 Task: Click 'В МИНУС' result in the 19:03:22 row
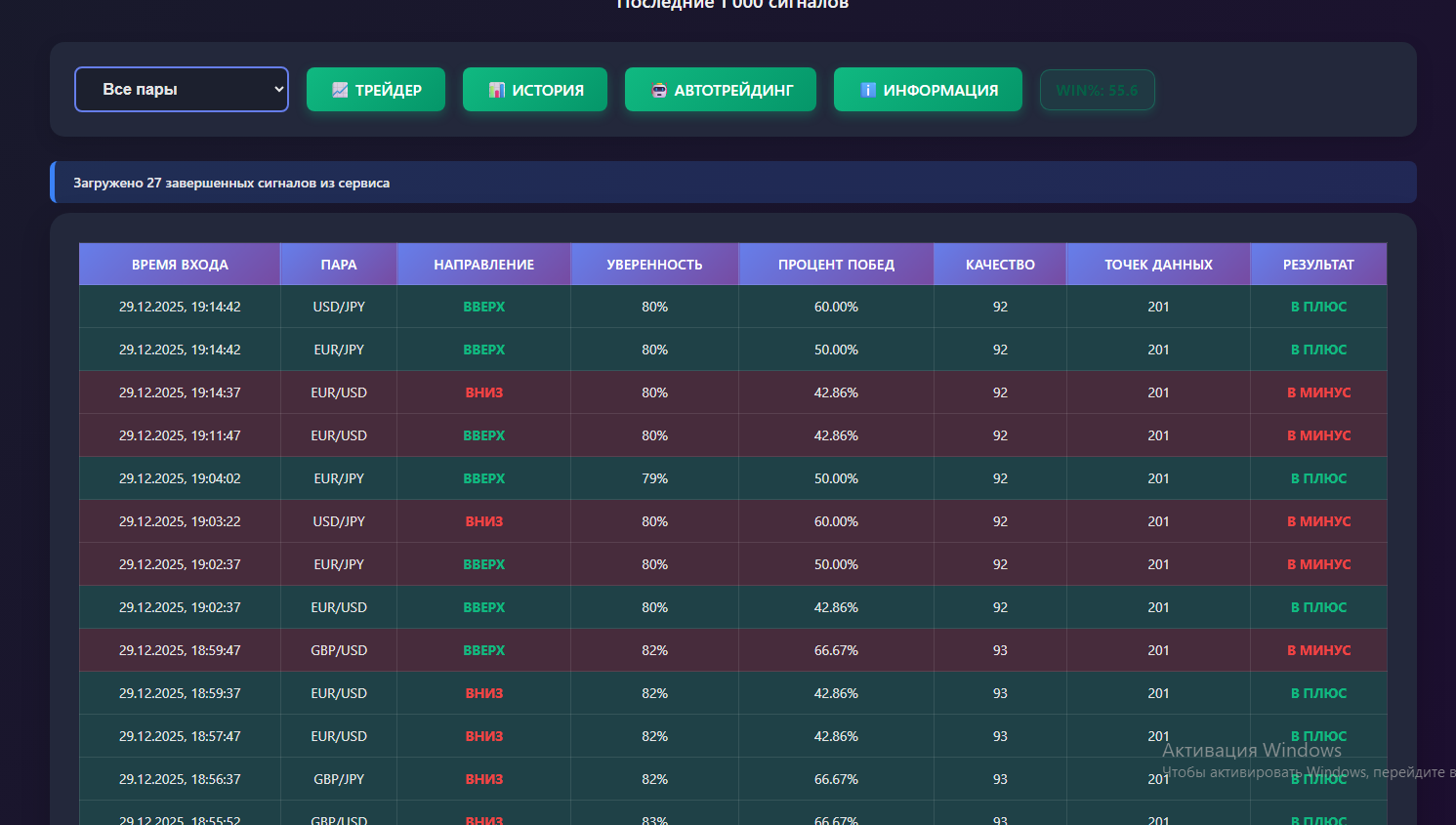click(x=1318, y=521)
